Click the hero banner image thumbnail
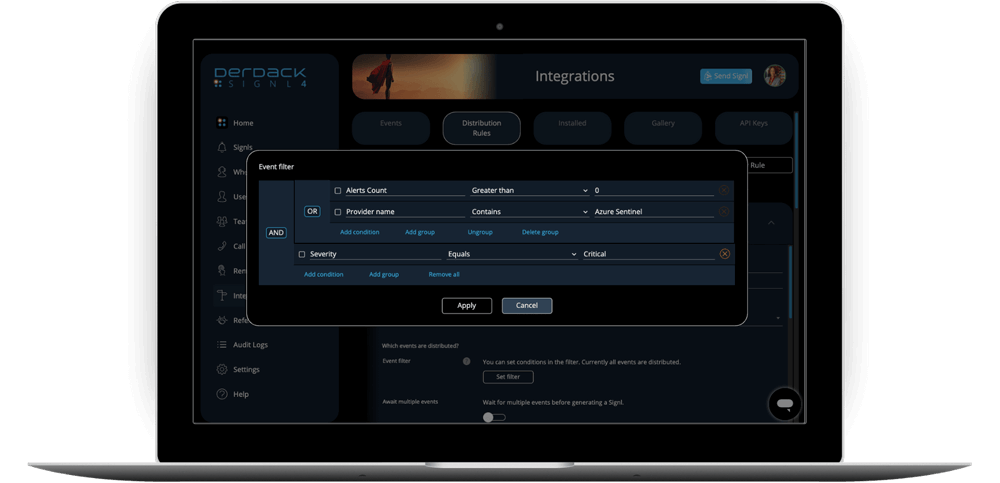1000x483 pixels. pyautogui.click(x=424, y=77)
